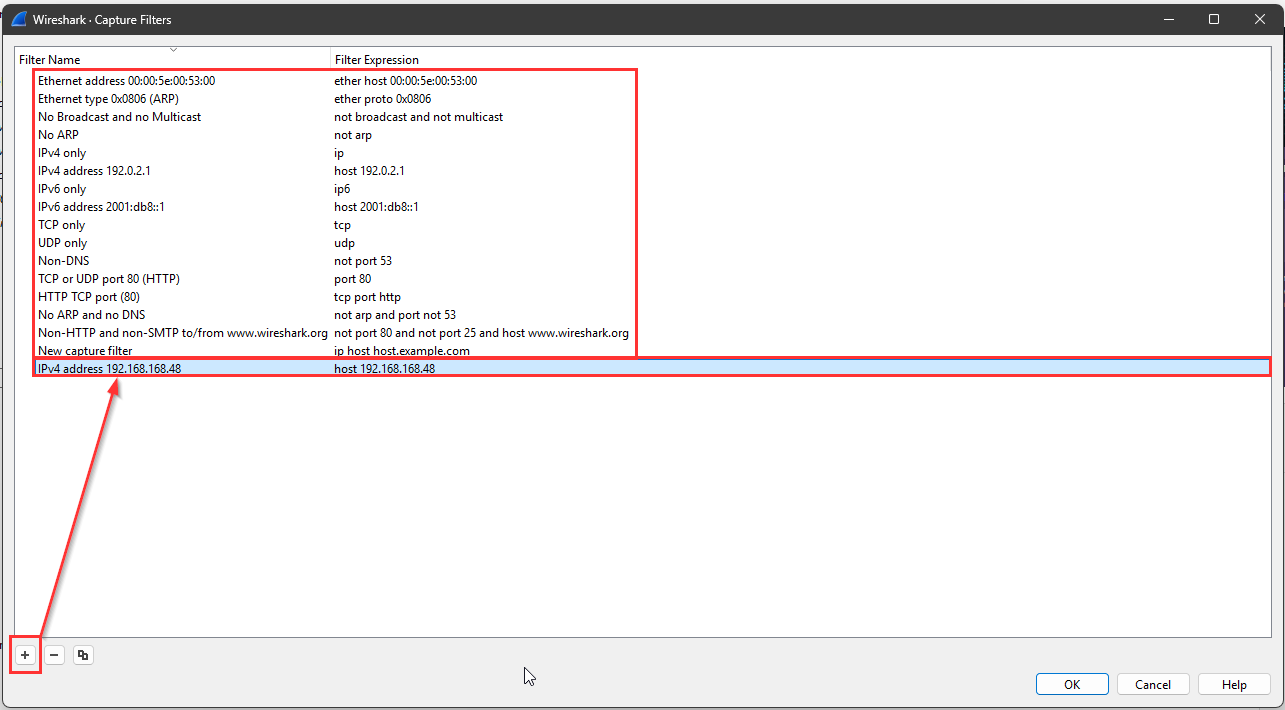Screen dimensions: 1285x710
Task: Select 'Ethernet address 00:00:5e:00:53:00' filter name
Action: coord(126,81)
